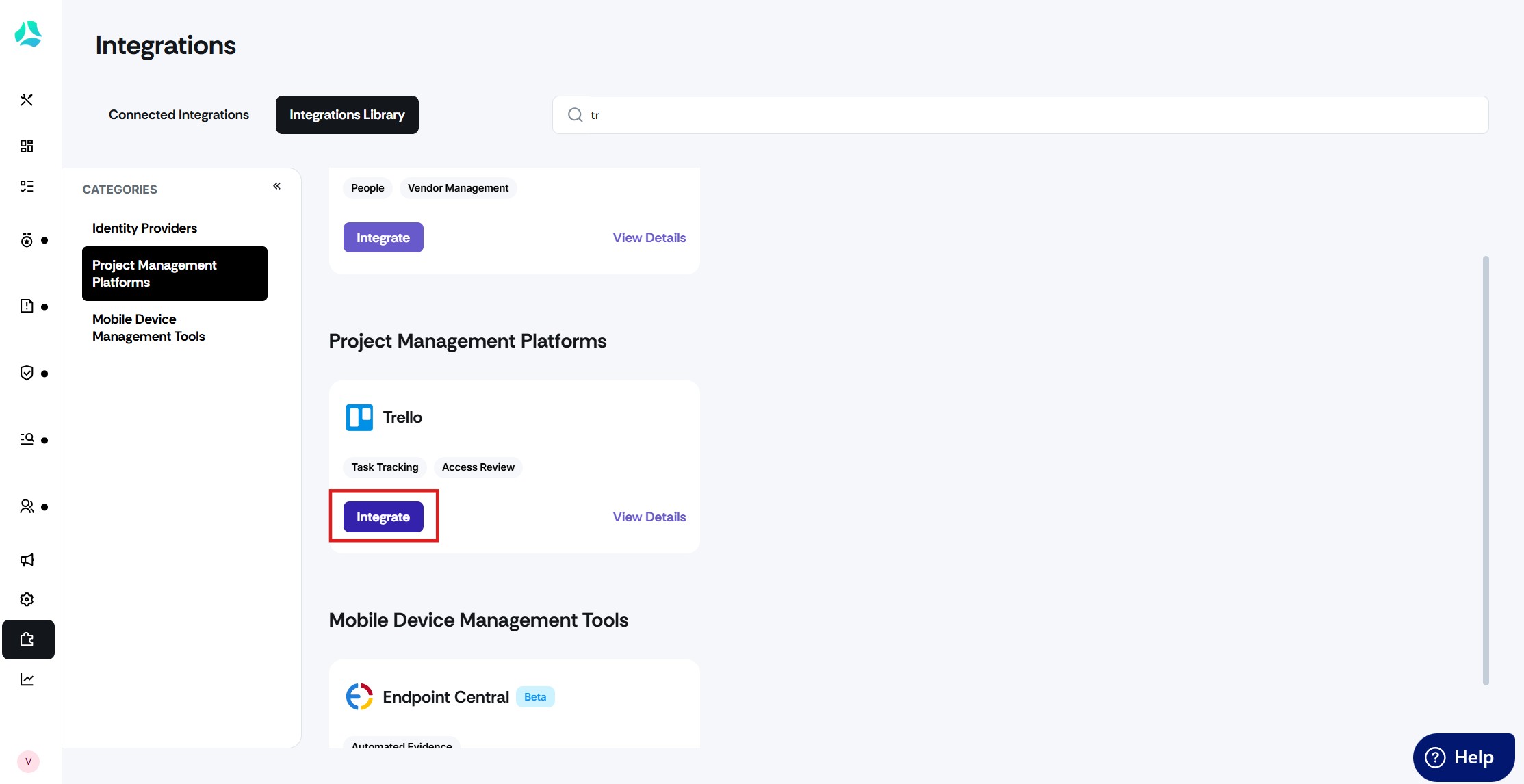Viewport: 1524px width, 784px height.
Task: Click the Endpoint Central title
Action: tap(446, 696)
